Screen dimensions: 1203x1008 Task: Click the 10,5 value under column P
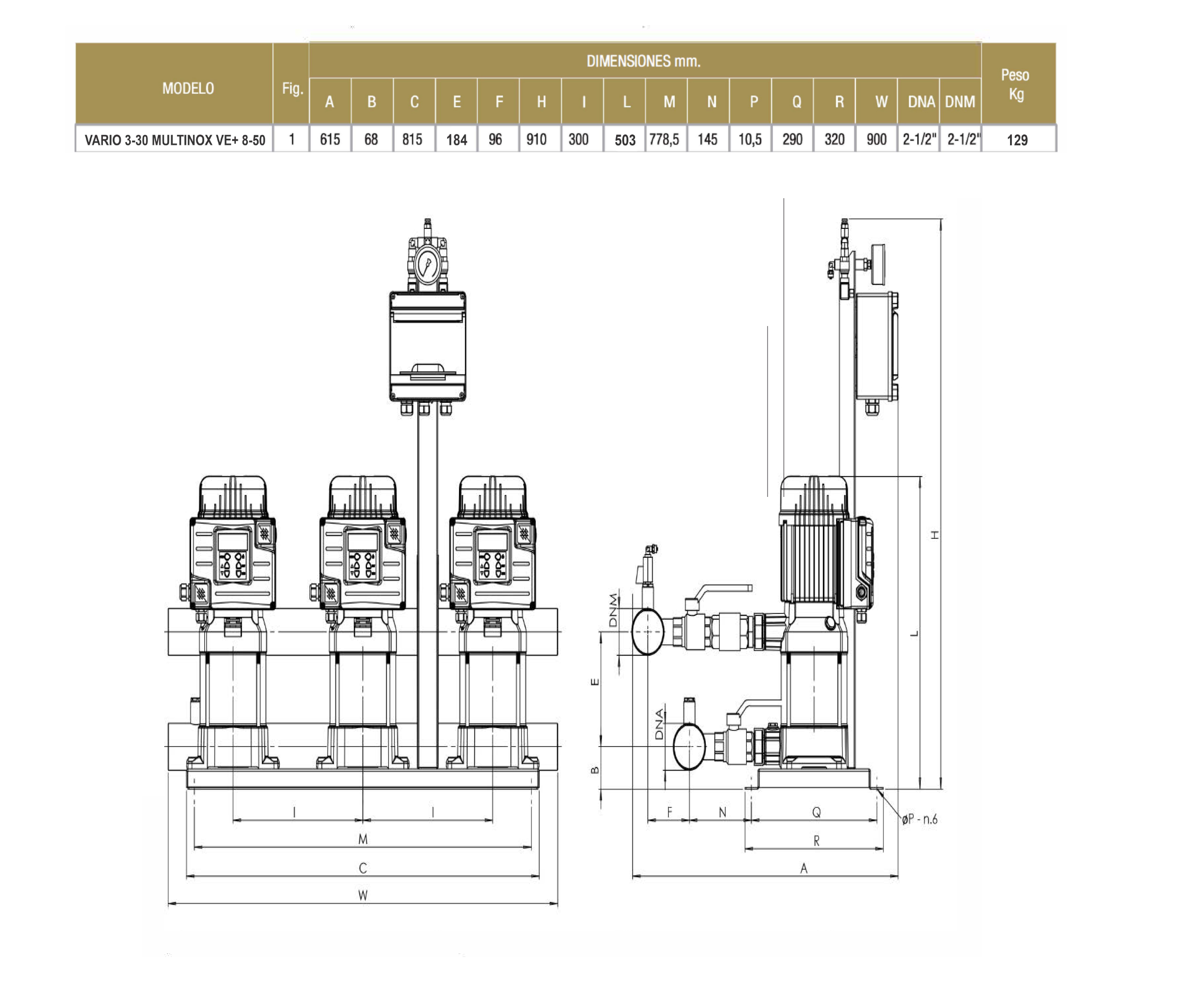pos(750,139)
